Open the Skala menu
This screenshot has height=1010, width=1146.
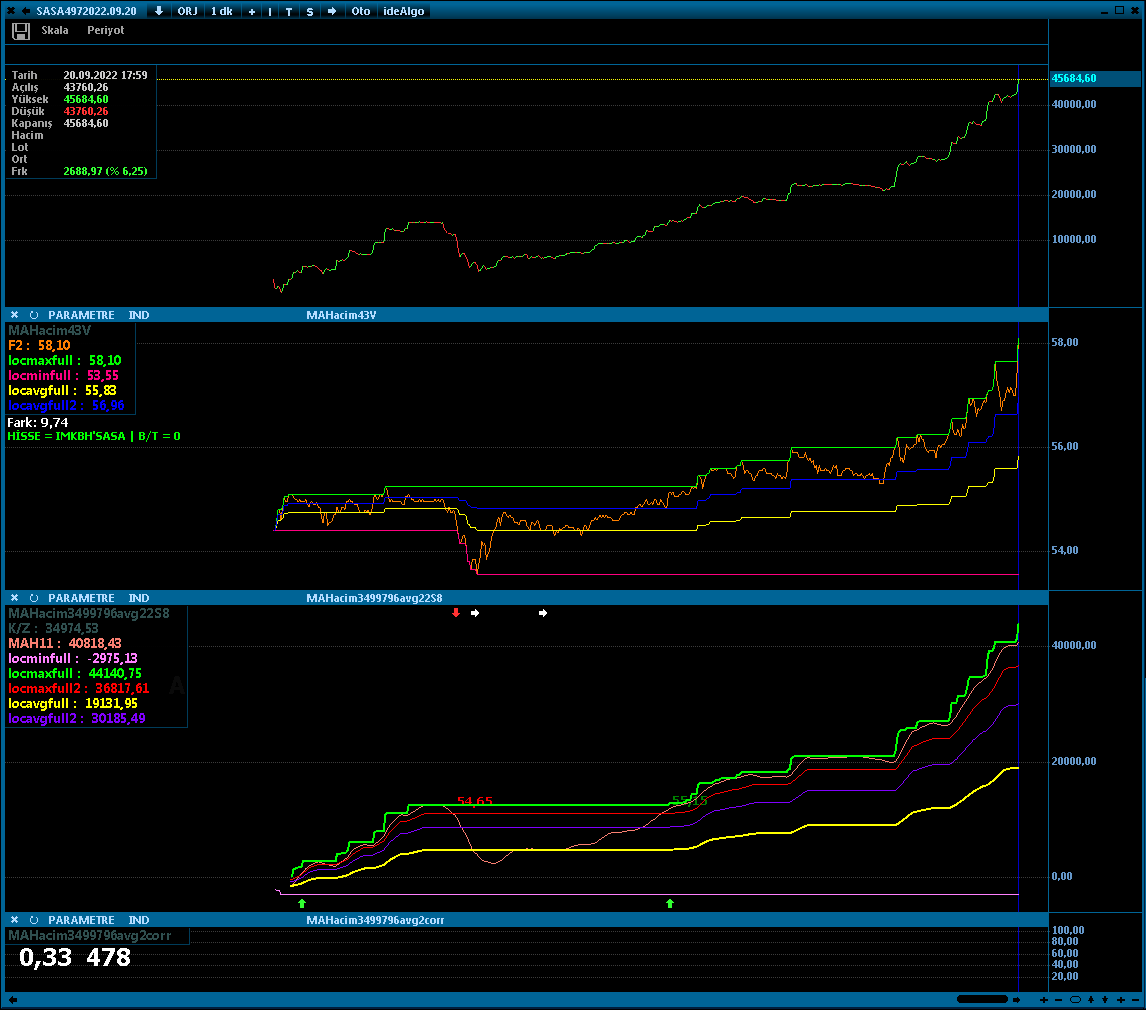55,30
